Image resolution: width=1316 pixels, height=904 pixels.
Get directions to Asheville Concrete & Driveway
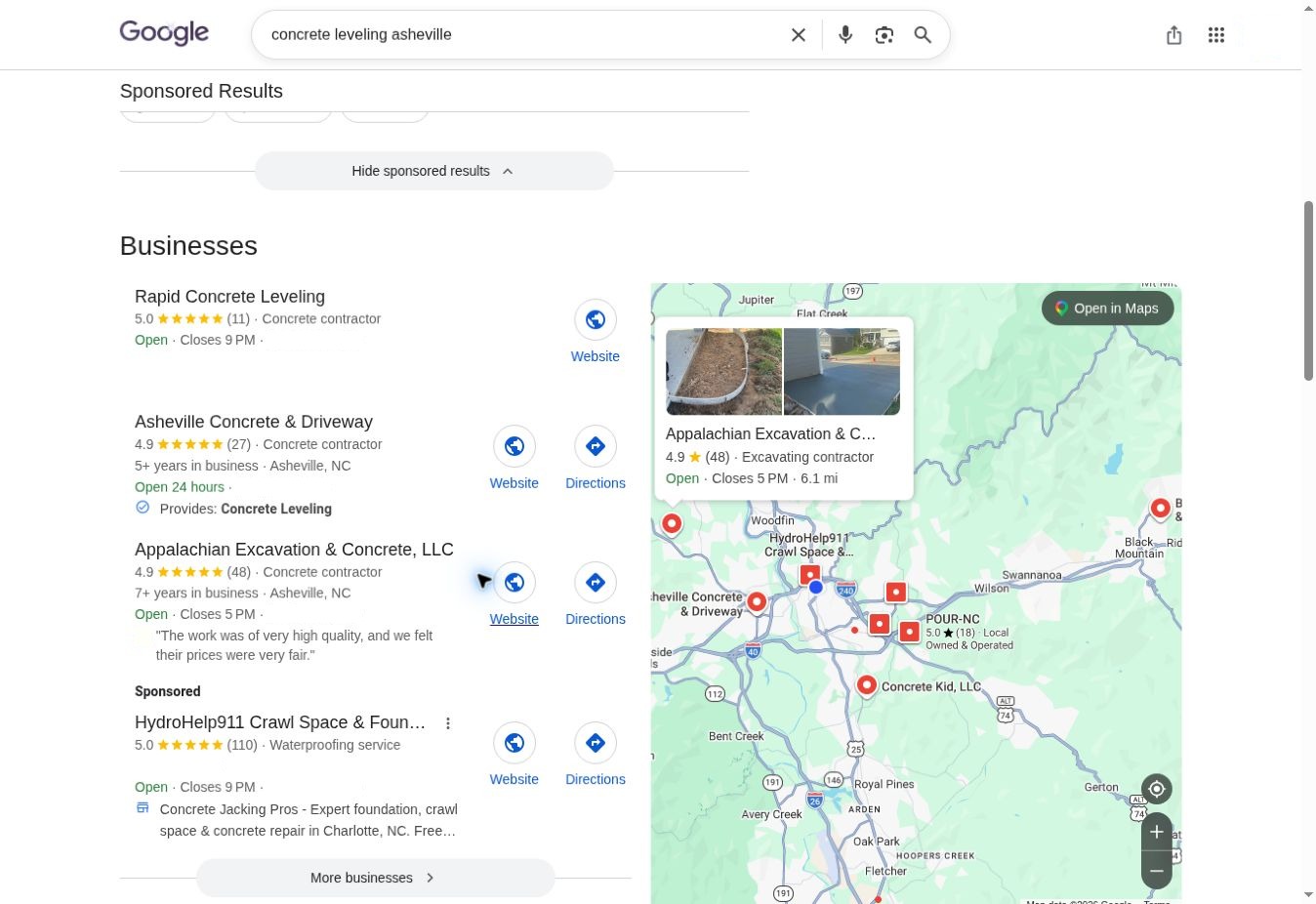596,446
